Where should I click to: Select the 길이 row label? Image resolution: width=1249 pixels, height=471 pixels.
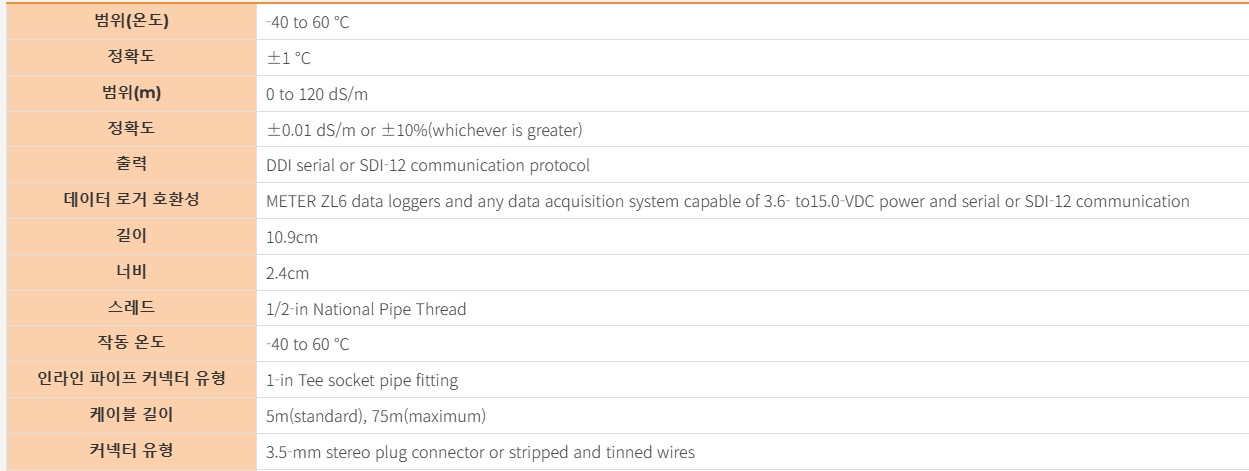[131, 236]
